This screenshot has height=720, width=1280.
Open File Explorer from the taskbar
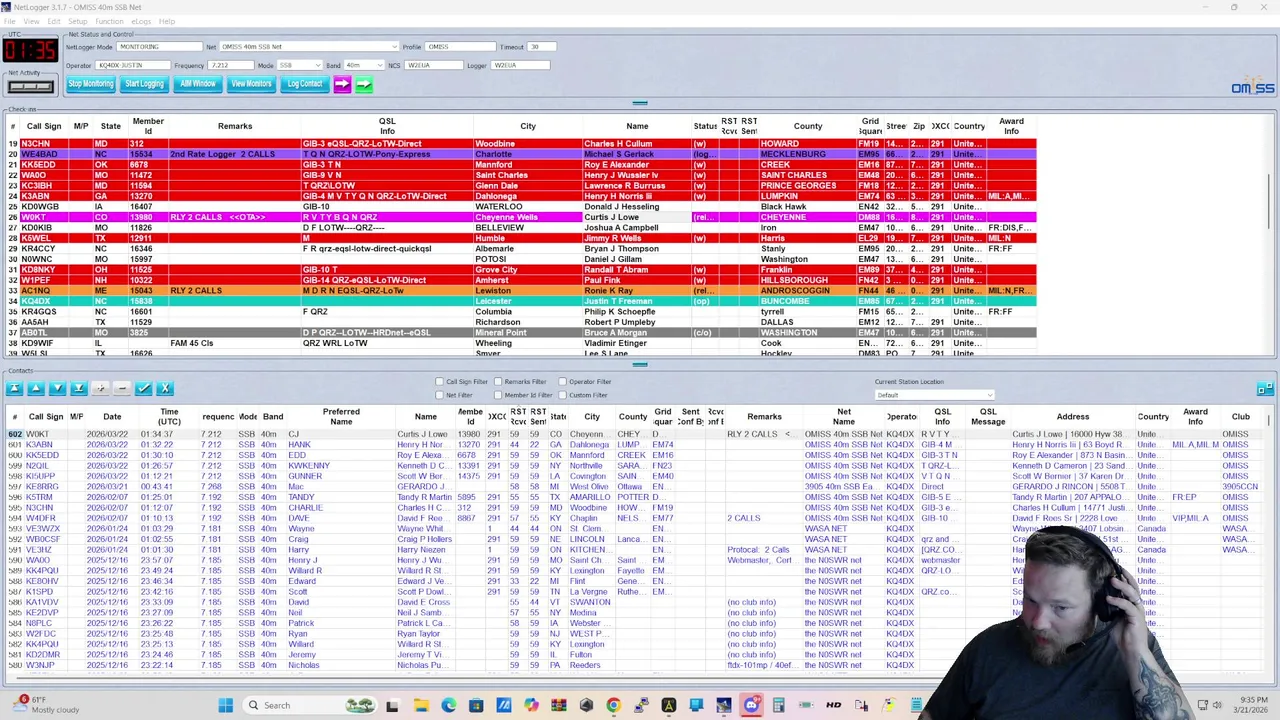[421, 705]
